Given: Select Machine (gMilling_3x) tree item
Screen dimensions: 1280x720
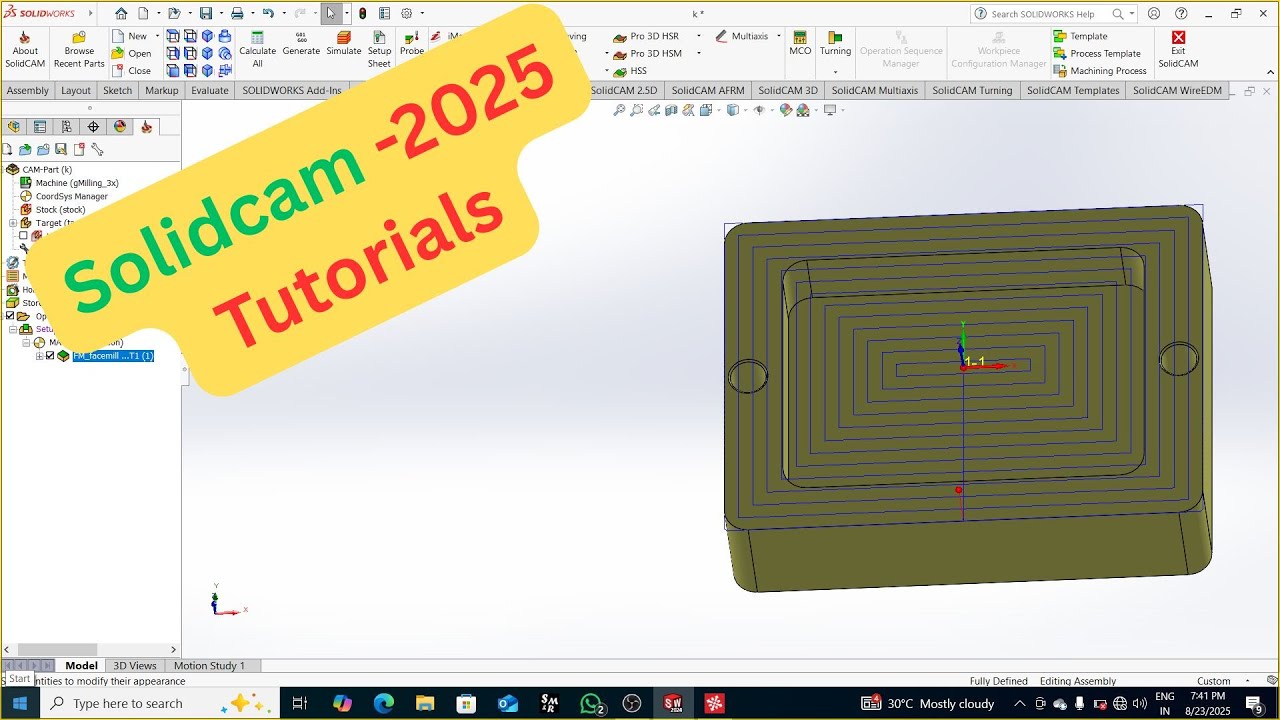Looking at the screenshot, I should 69,183.
